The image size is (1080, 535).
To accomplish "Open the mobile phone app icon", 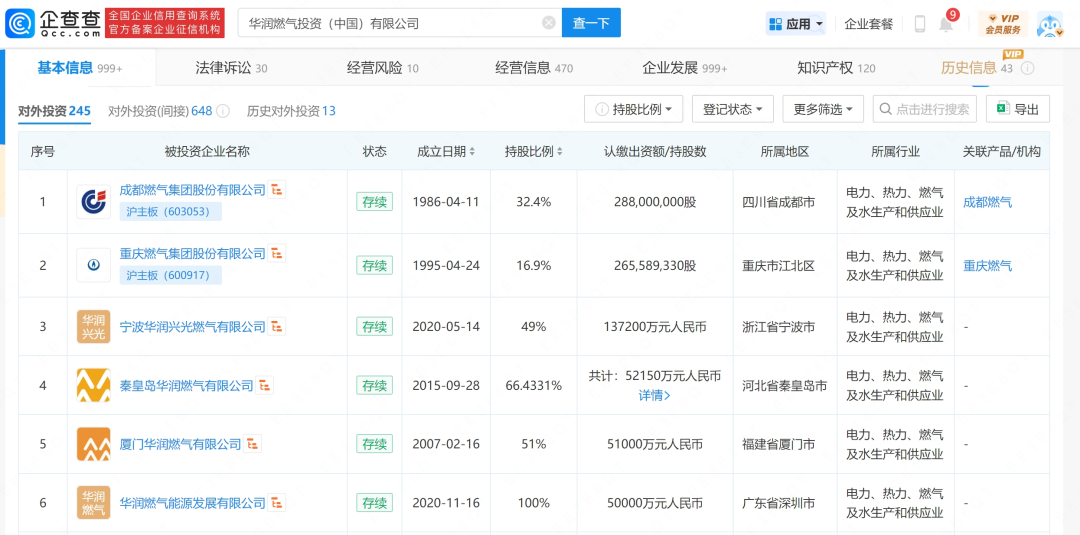I will (920, 23).
